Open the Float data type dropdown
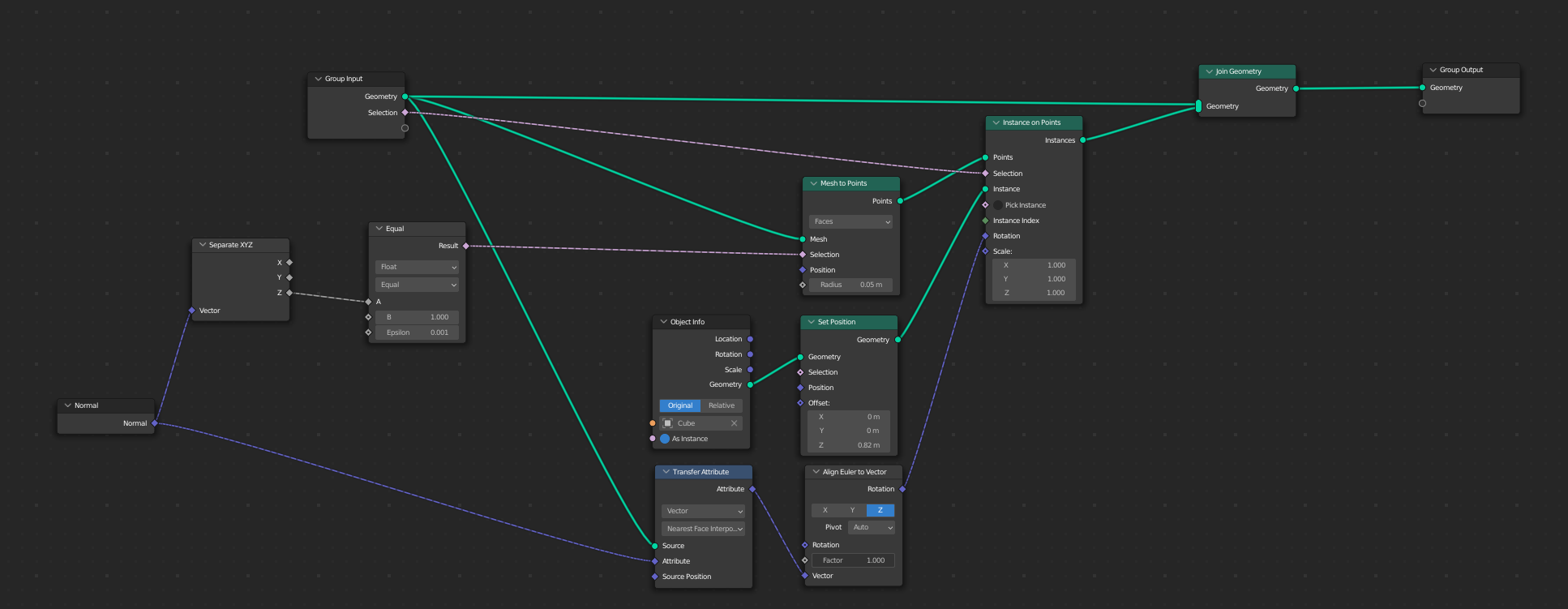 418,267
